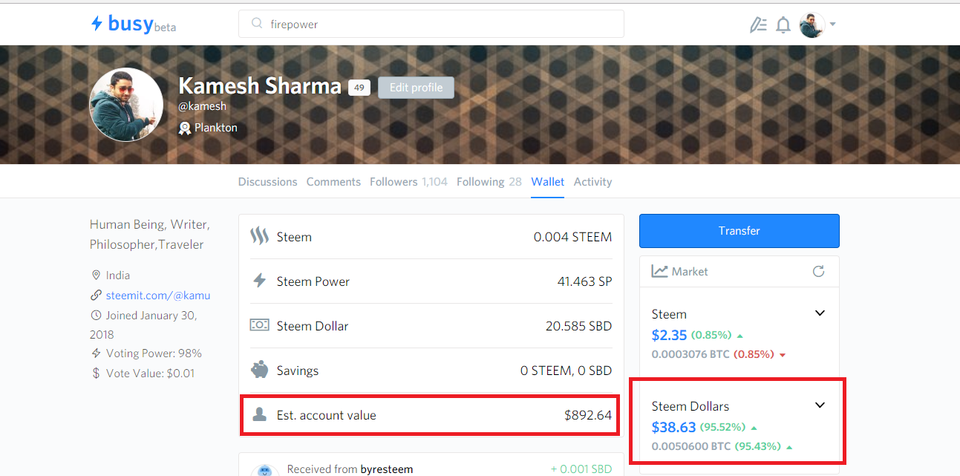The height and width of the screenshot is (476, 960).
Task: Click the Steem Dollars price $38.63
Action: tap(673, 427)
